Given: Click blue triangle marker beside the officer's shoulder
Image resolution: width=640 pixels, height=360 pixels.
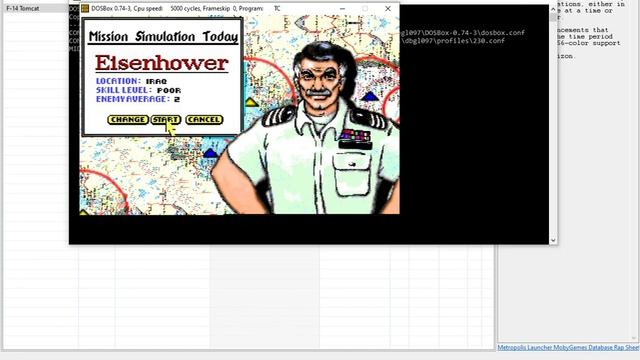Looking at the screenshot, I should [x=370, y=97].
